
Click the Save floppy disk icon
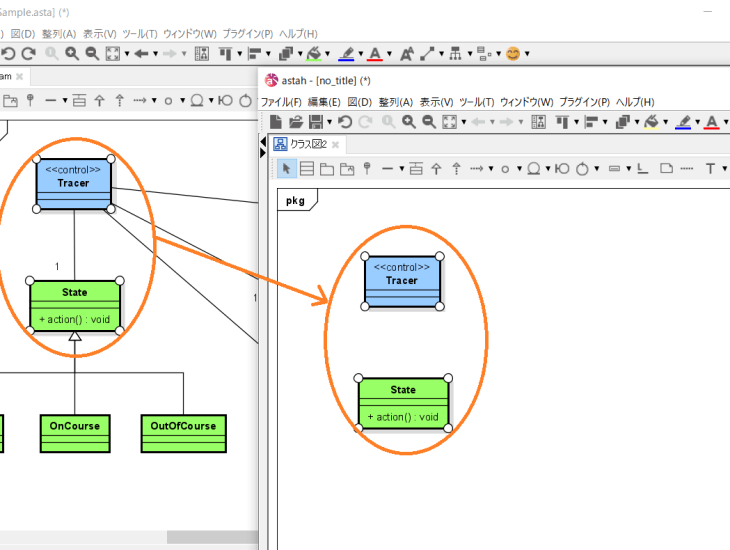tap(315, 122)
